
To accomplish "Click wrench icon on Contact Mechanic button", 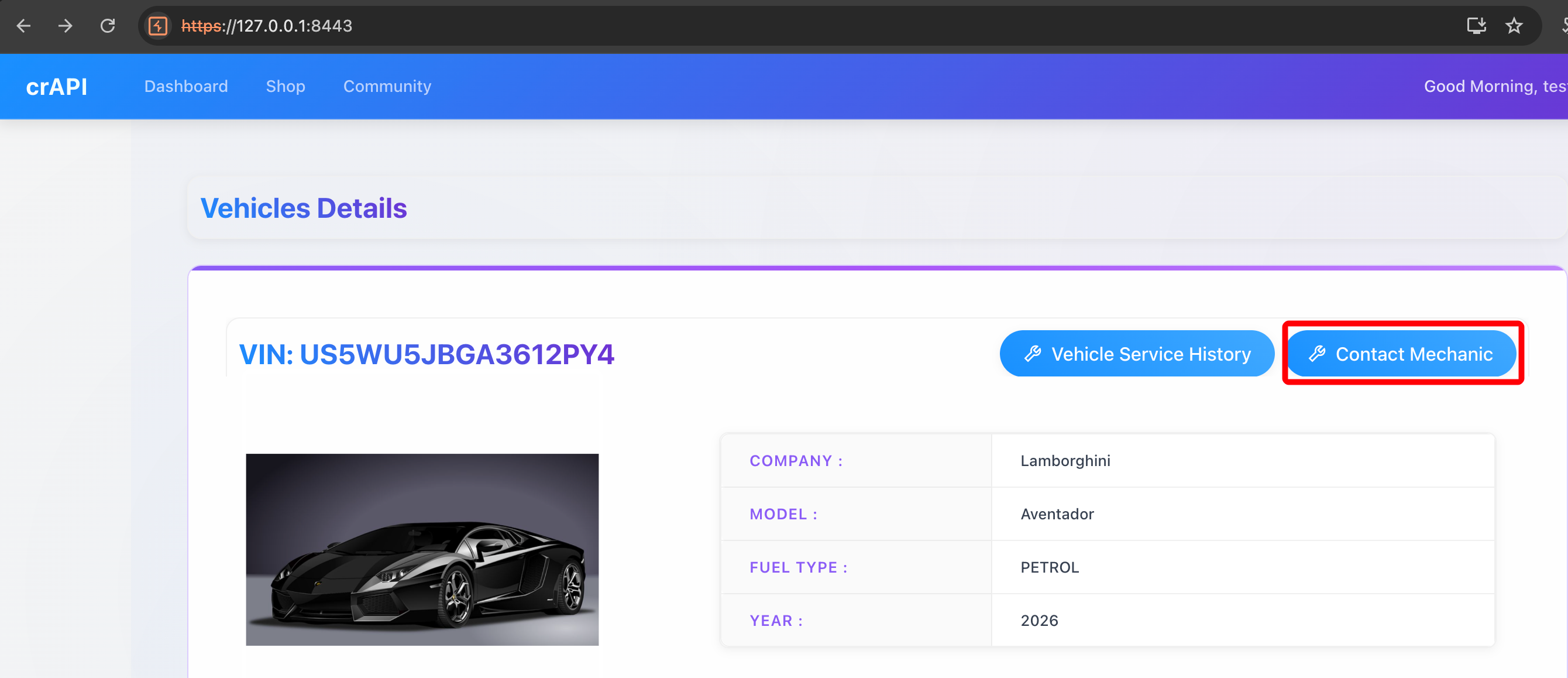I will pyautogui.click(x=1316, y=353).
